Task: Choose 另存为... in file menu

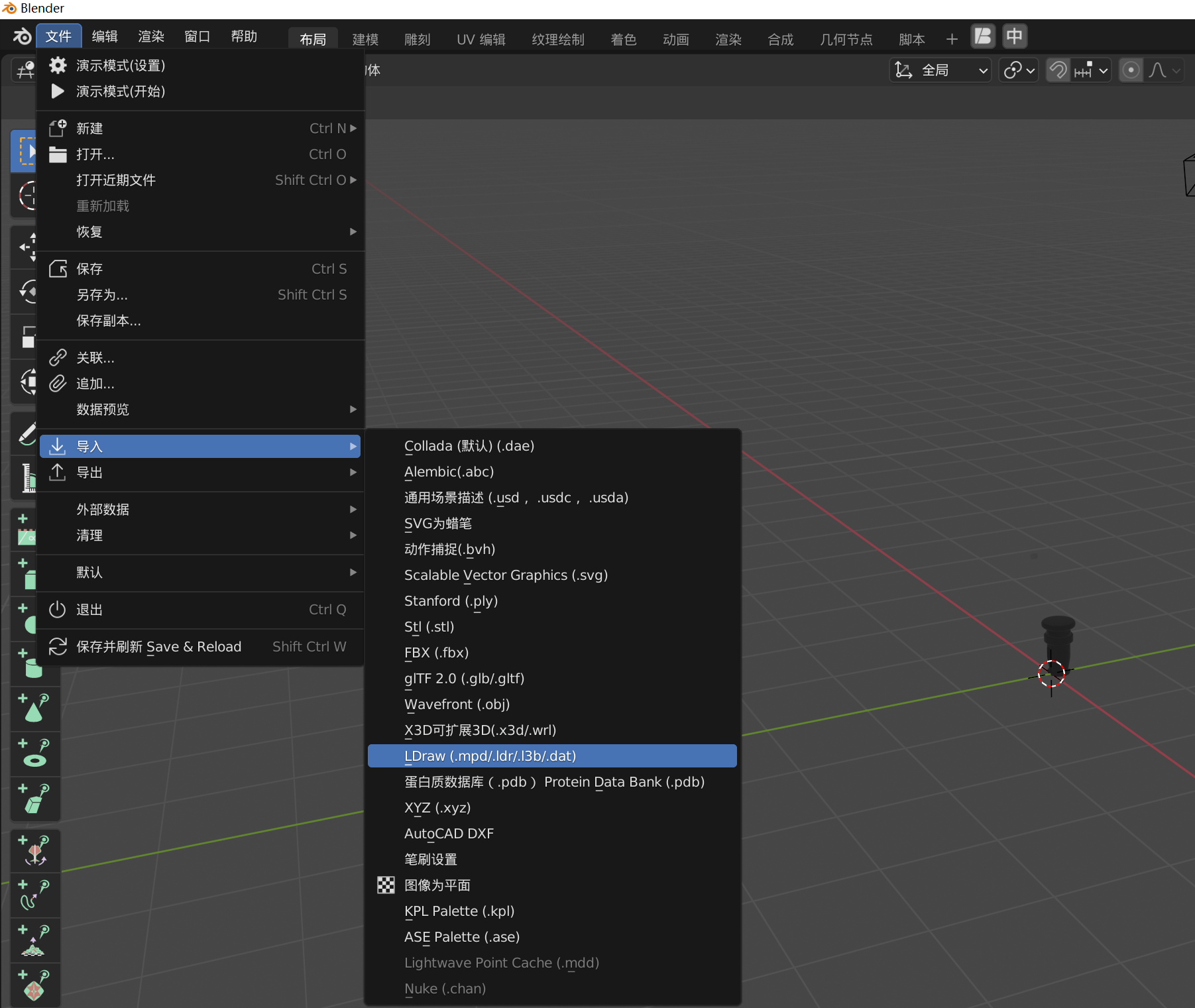Action: [x=200, y=294]
